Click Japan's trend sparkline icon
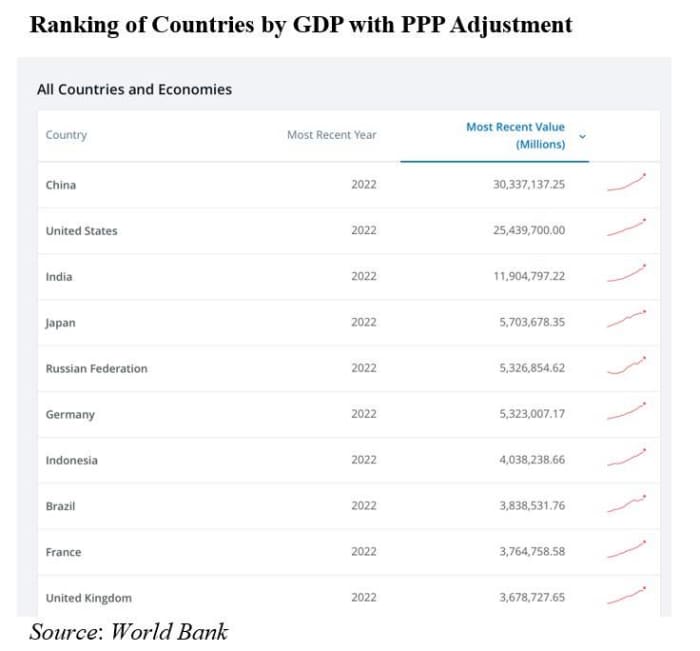 (x=626, y=320)
